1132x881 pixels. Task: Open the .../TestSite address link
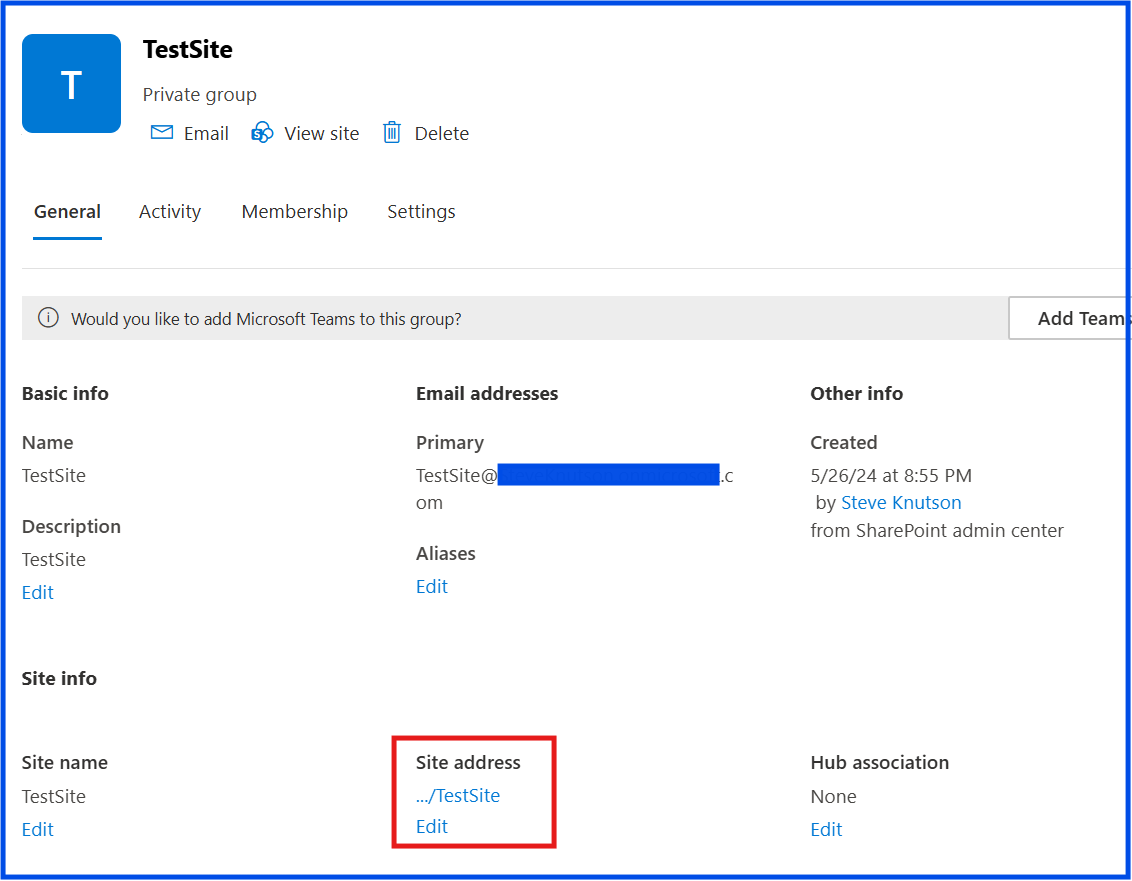458,796
